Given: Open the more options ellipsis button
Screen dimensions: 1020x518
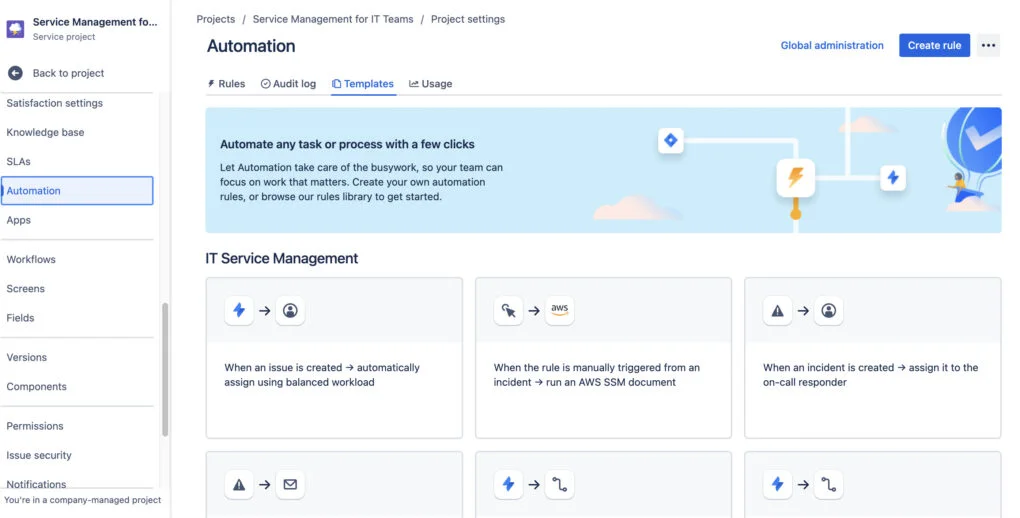Looking at the screenshot, I should 988,46.
